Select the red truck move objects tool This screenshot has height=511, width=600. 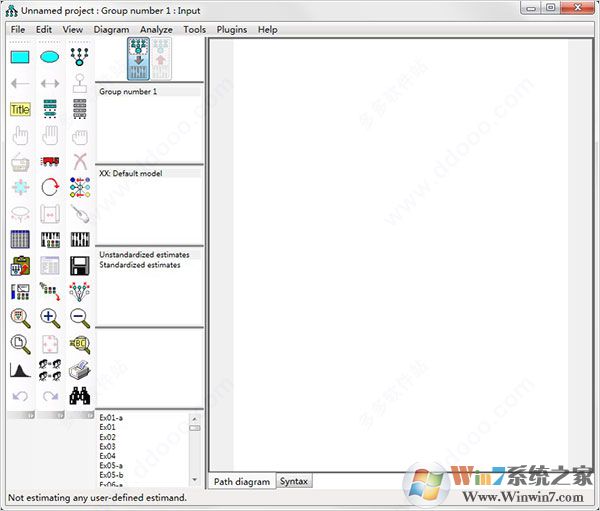click(x=50, y=161)
